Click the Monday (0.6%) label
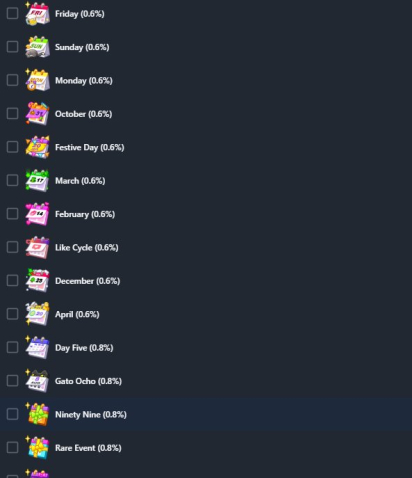Screen dimensions: 412x478 (84, 81)
